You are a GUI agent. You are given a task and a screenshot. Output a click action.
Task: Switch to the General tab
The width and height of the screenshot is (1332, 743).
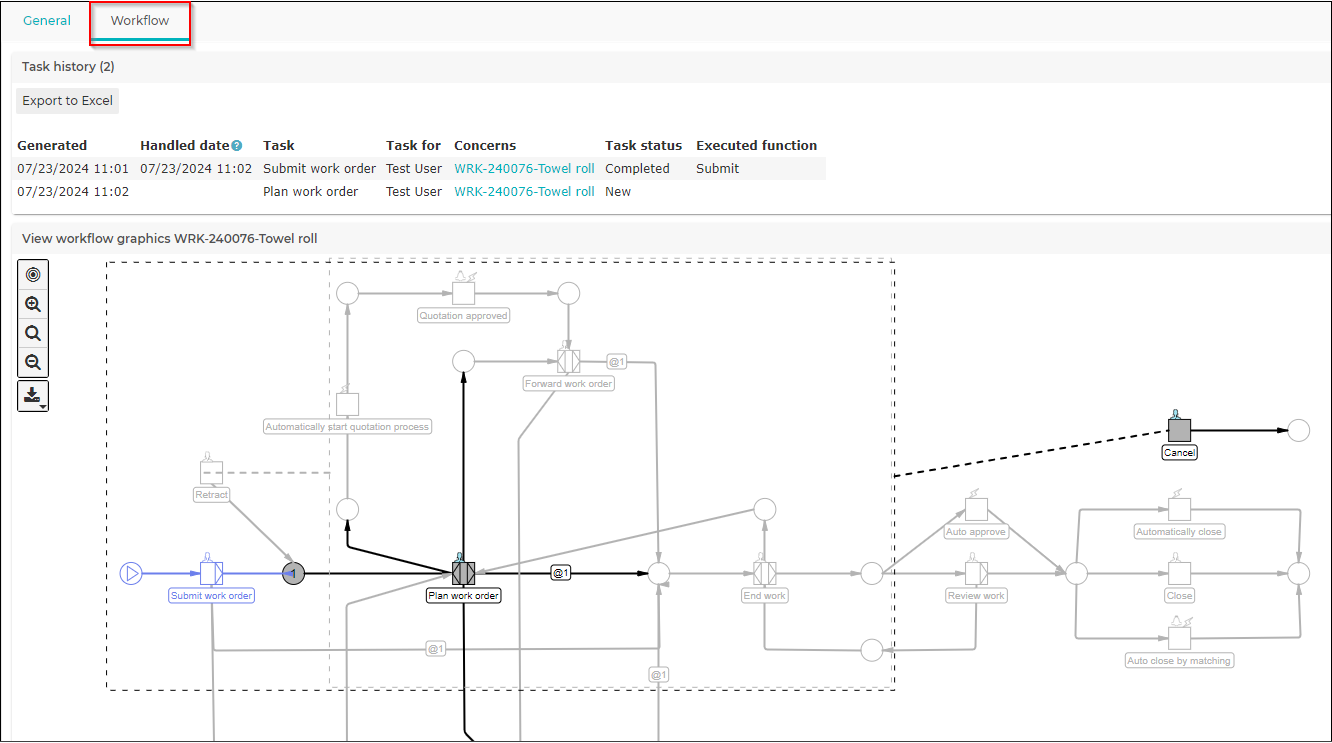pyautogui.click(x=47, y=20)
